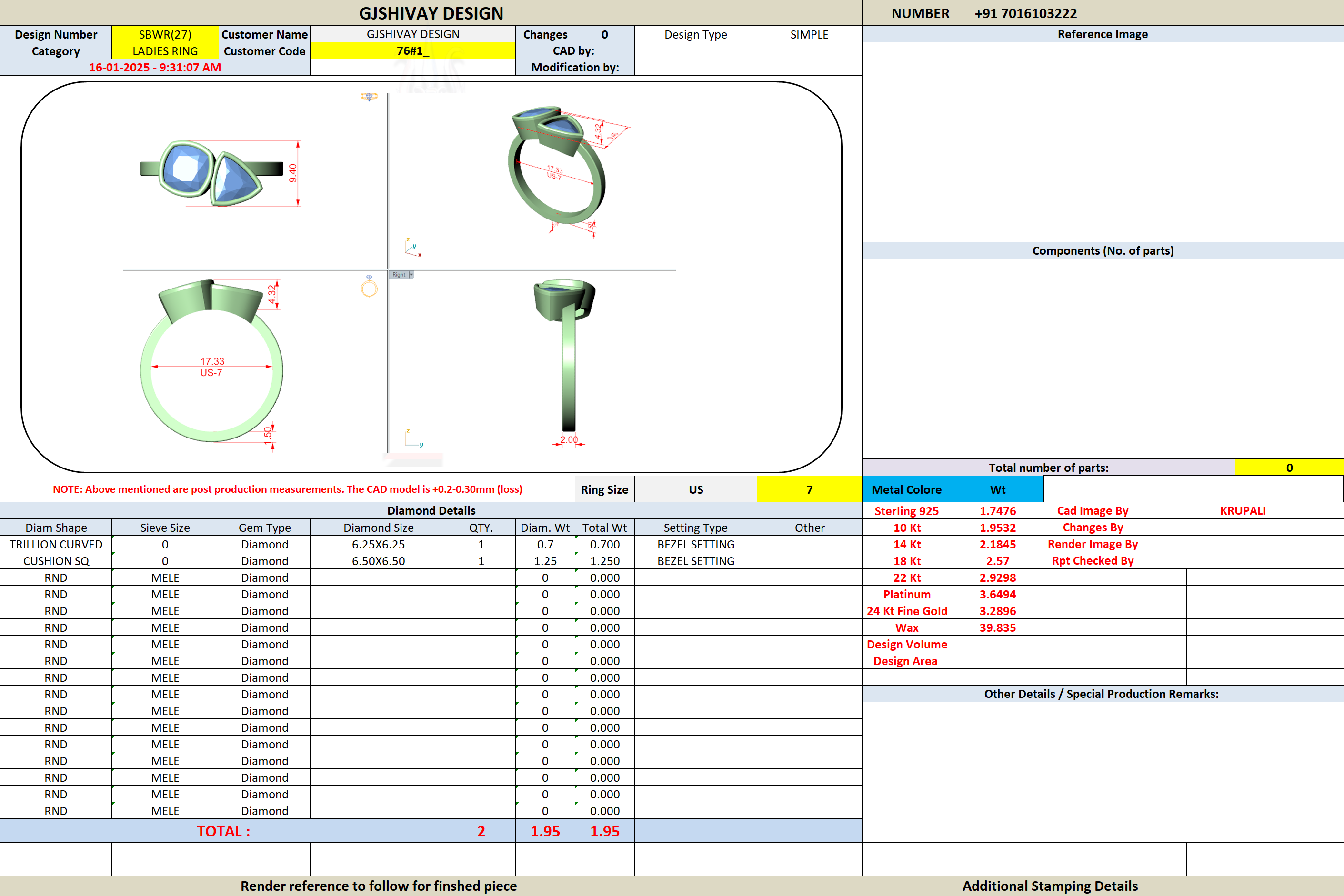The image size is (1344, 896).
Task: Select the Category value LADIES RING
Action: [x=165, y=51]
